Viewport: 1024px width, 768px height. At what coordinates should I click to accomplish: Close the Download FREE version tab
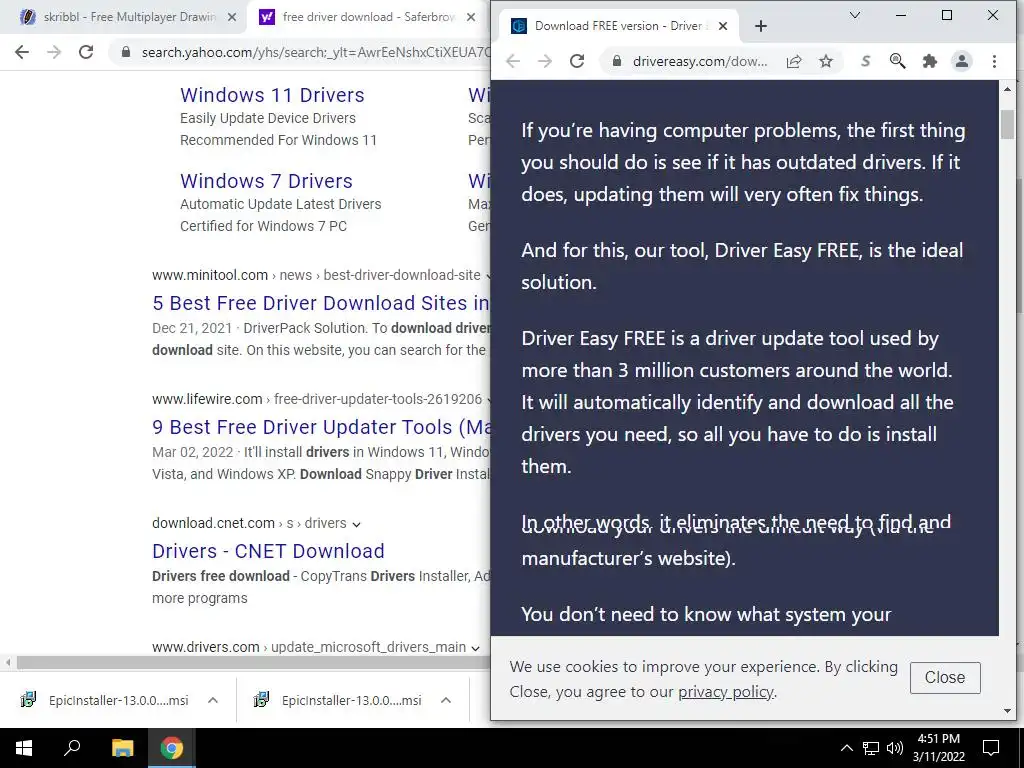(x=723, y=26)
